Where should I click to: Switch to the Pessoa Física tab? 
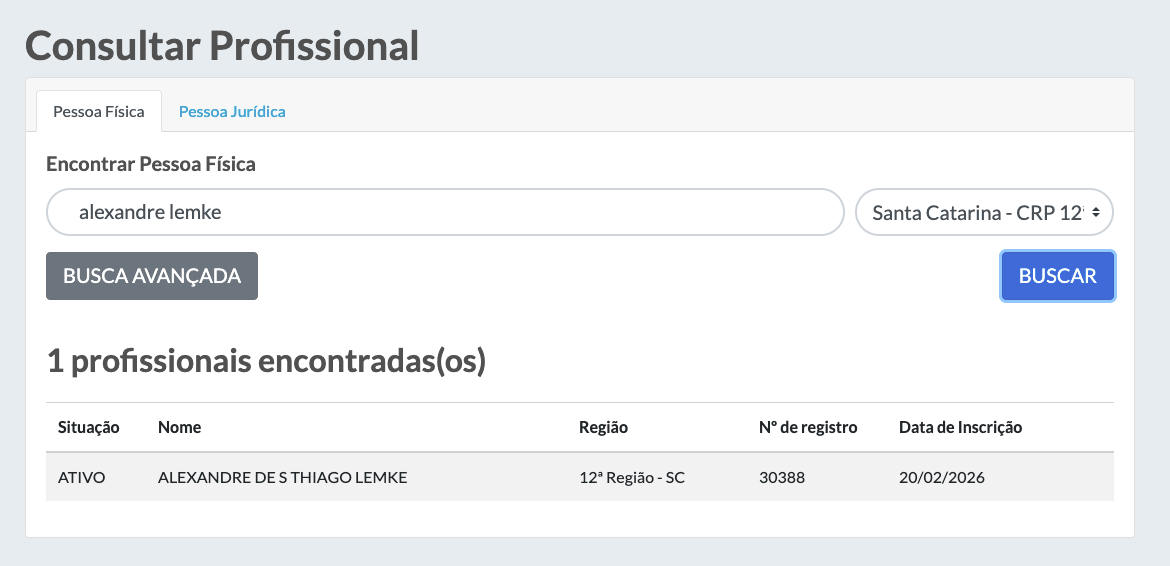99,111
